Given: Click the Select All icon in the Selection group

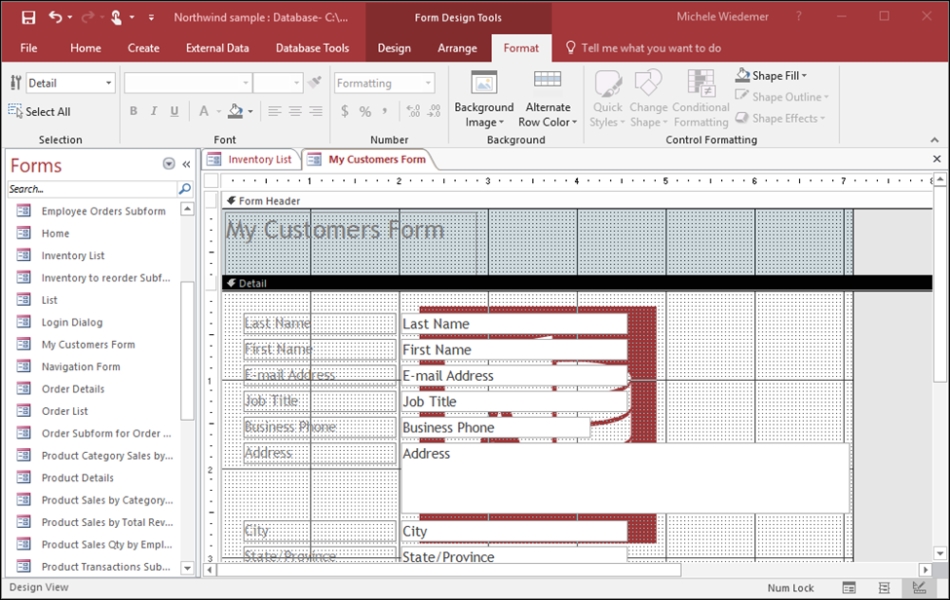Looking at the screenshot, I should tap(15, 111).
